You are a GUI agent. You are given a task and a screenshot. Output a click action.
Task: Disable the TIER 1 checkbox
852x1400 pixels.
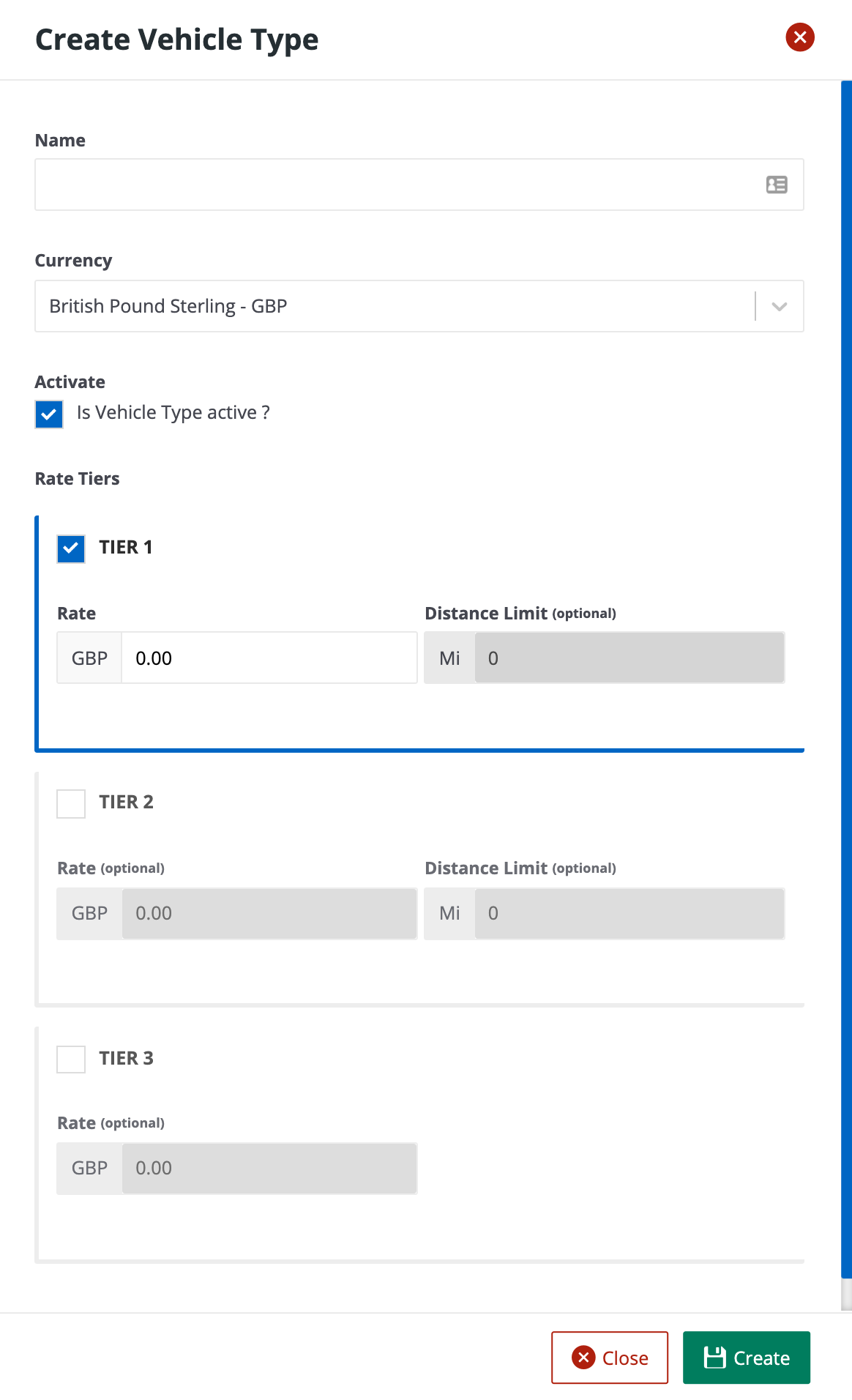[x=70, y=548]
